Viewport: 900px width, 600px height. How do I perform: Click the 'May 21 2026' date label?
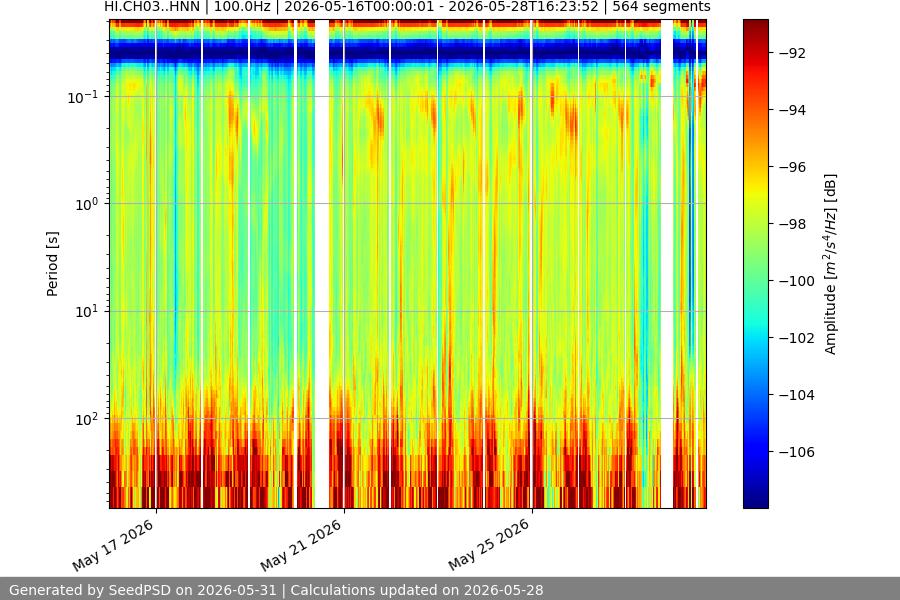coord(301,545)
